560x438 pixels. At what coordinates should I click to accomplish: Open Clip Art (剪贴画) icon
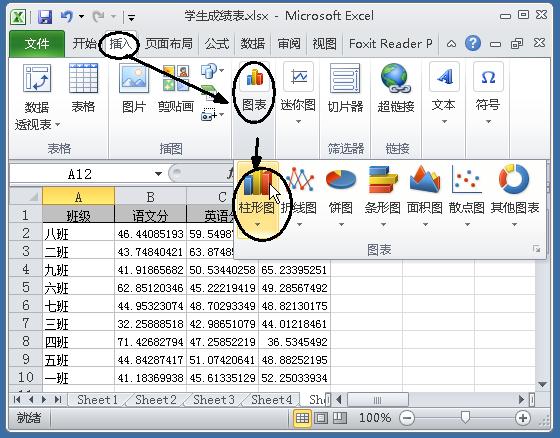click(176, 78)
